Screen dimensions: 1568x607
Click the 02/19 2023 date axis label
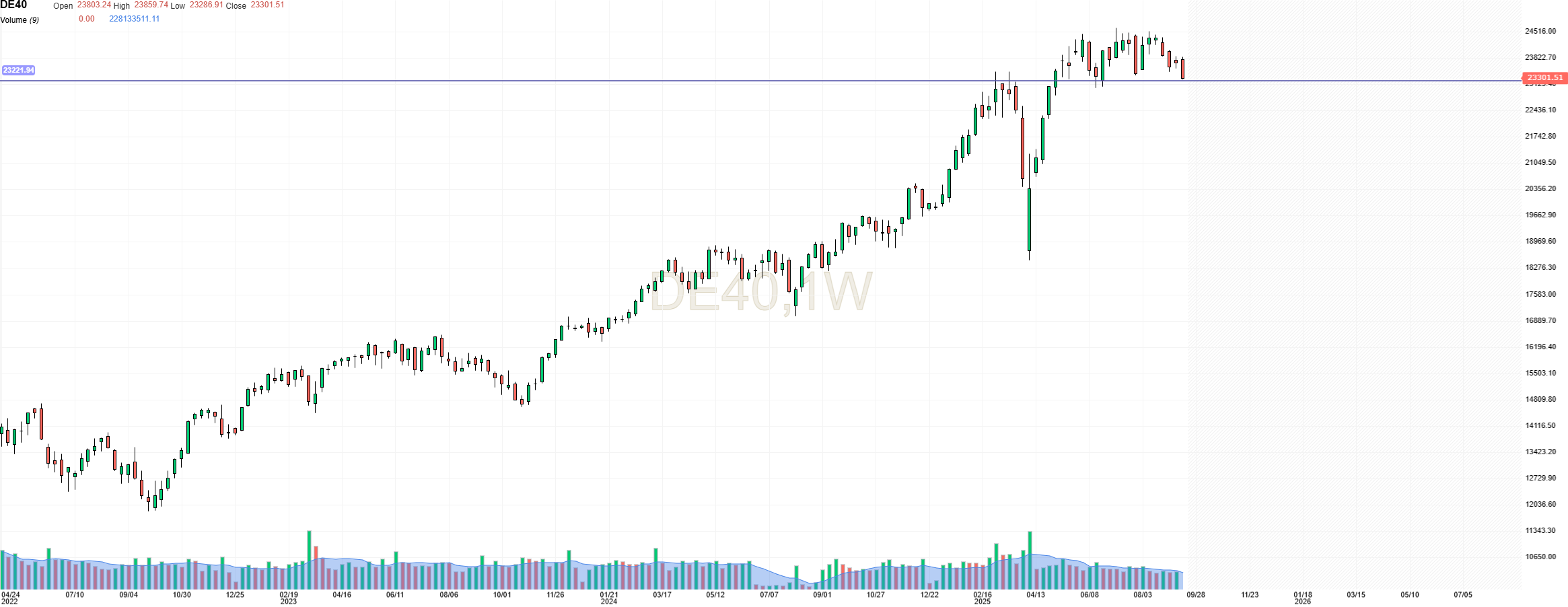pyautogui.click(x=288, y=598)
